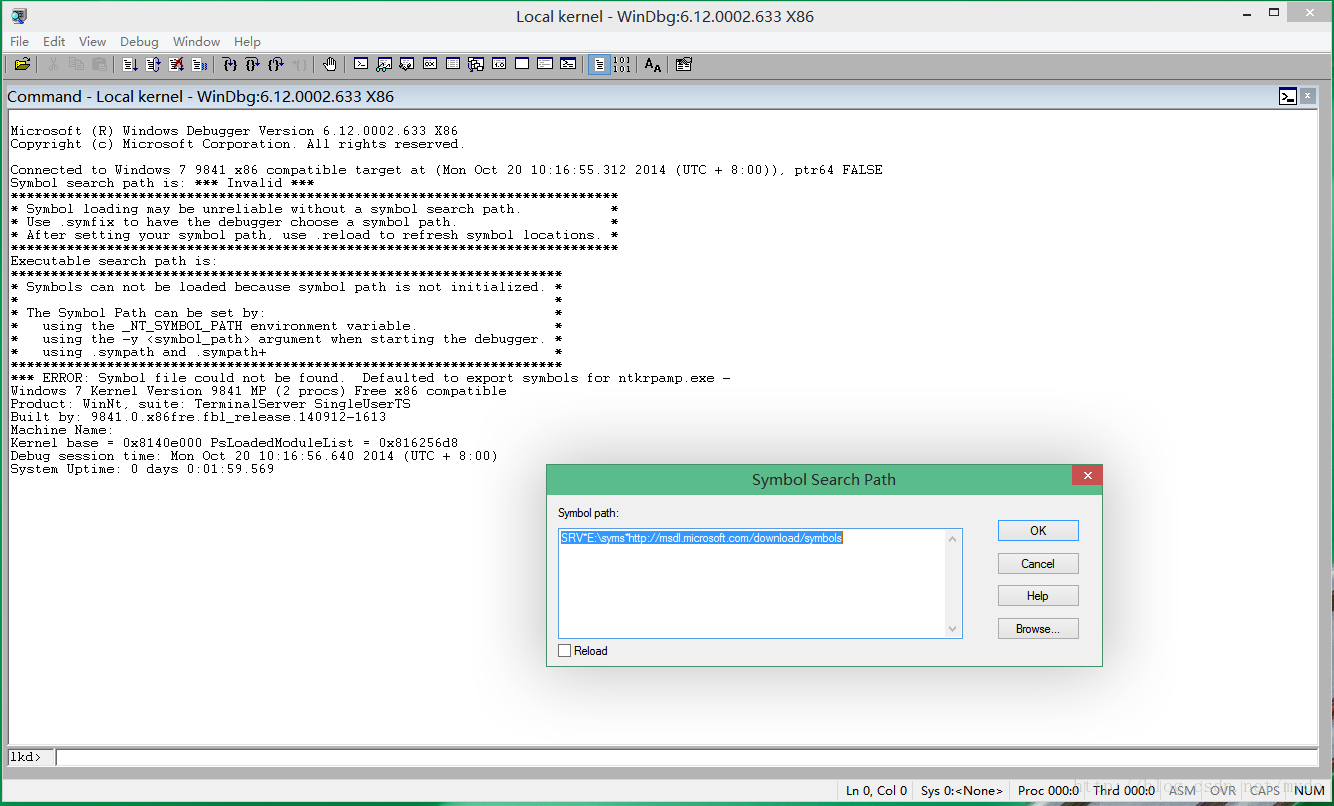This screenshot has width=1334, height=806.
Task: Open the Processes and Threads toolbar icon
Action: (x=545, y=64)
